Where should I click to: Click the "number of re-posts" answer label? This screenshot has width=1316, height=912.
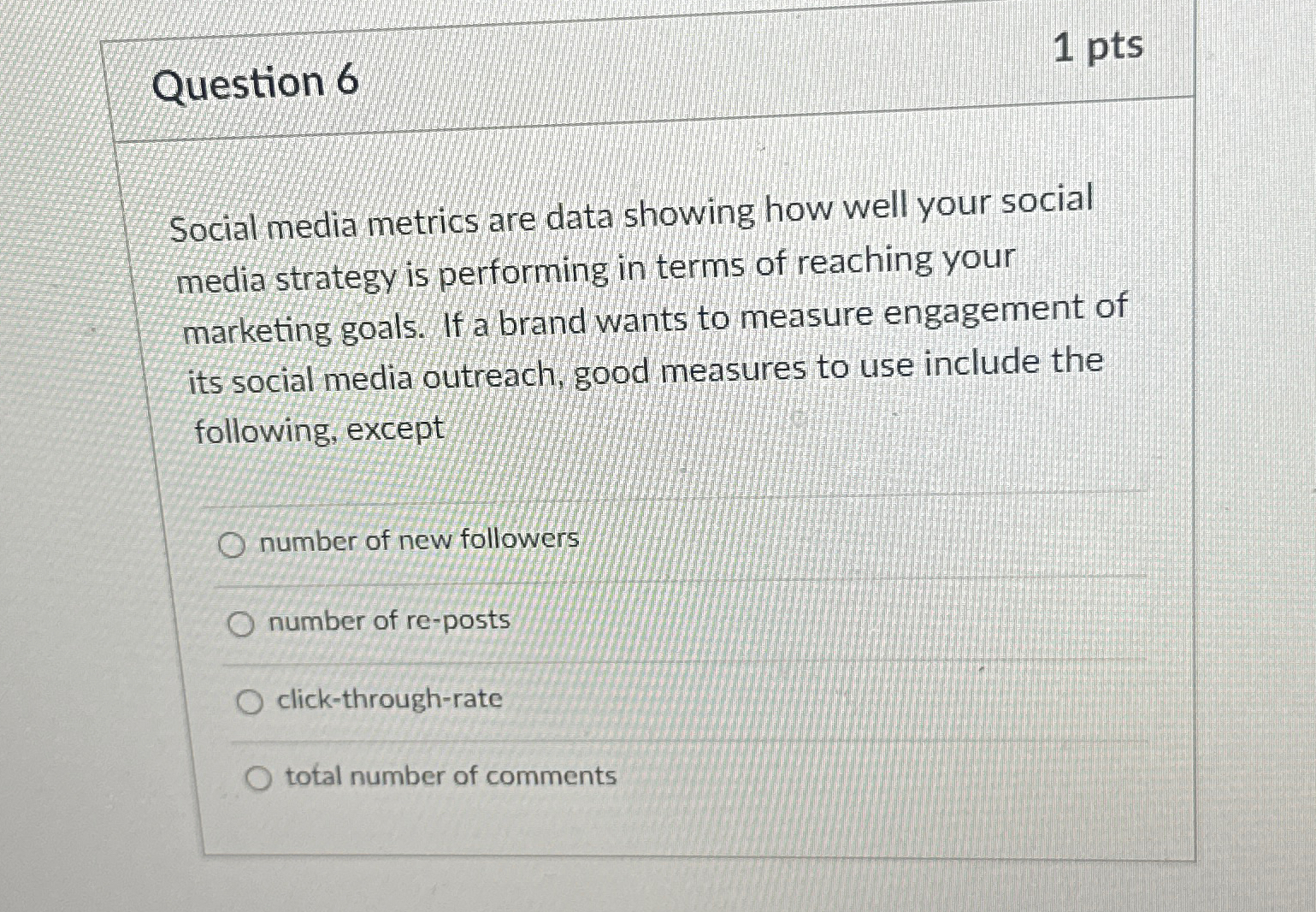coord(389,620)
